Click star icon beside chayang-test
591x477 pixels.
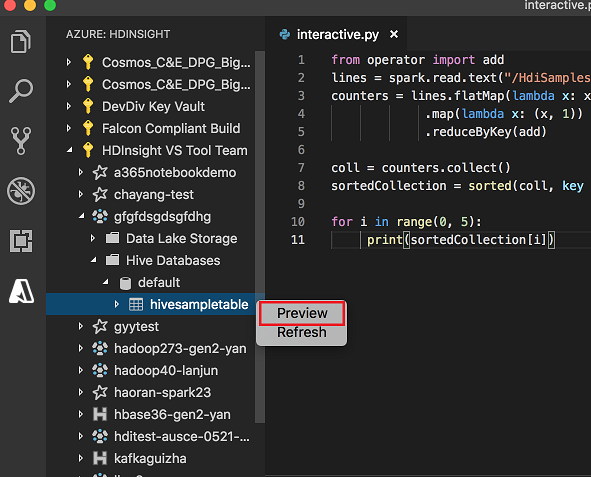pos(100,194)
